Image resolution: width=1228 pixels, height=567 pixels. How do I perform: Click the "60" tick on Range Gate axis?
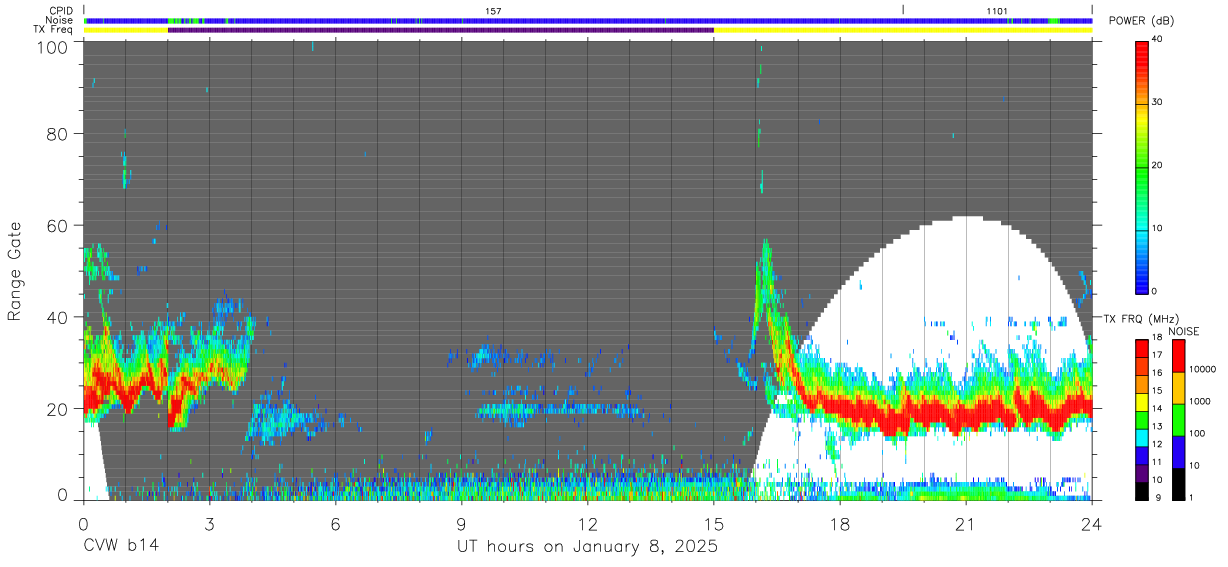coord(59,225)
